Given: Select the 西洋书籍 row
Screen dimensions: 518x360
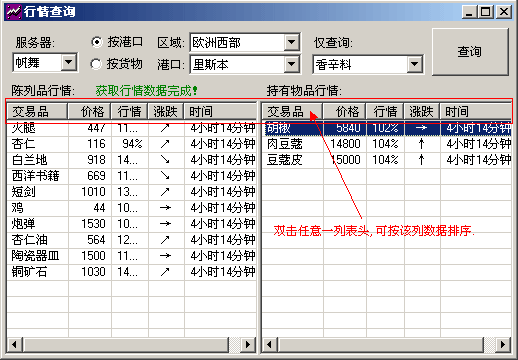Looking at the screenshot, I should (132, 176).
